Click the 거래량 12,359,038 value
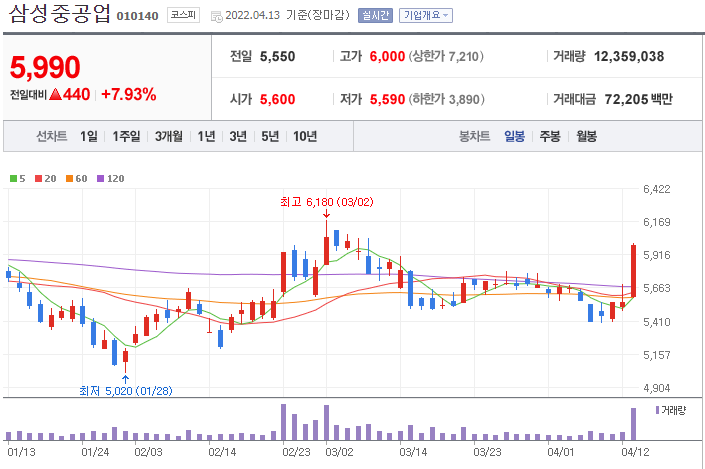The width and height of the screenshot is (705, 469). pyautogui.click(x=629, y=57)
